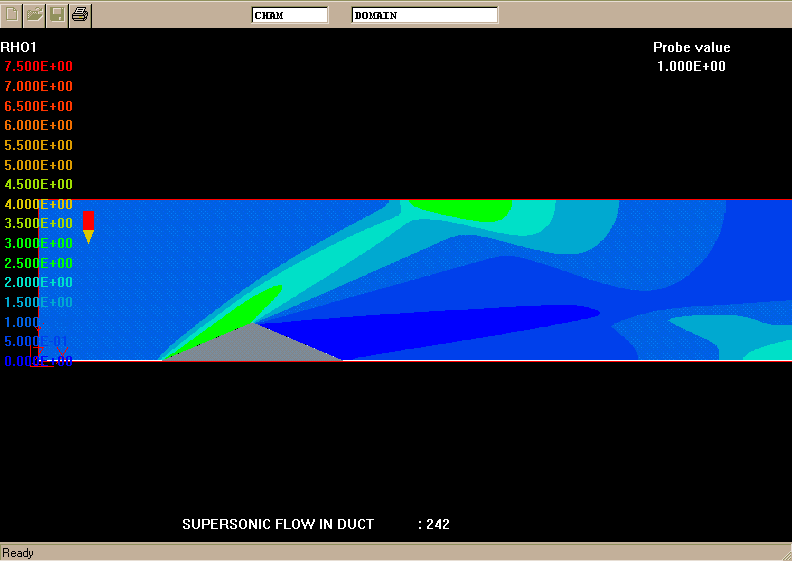Click the Ready status bar text
The height and width of the screenshot is (561, 792).
pos(18,553)
